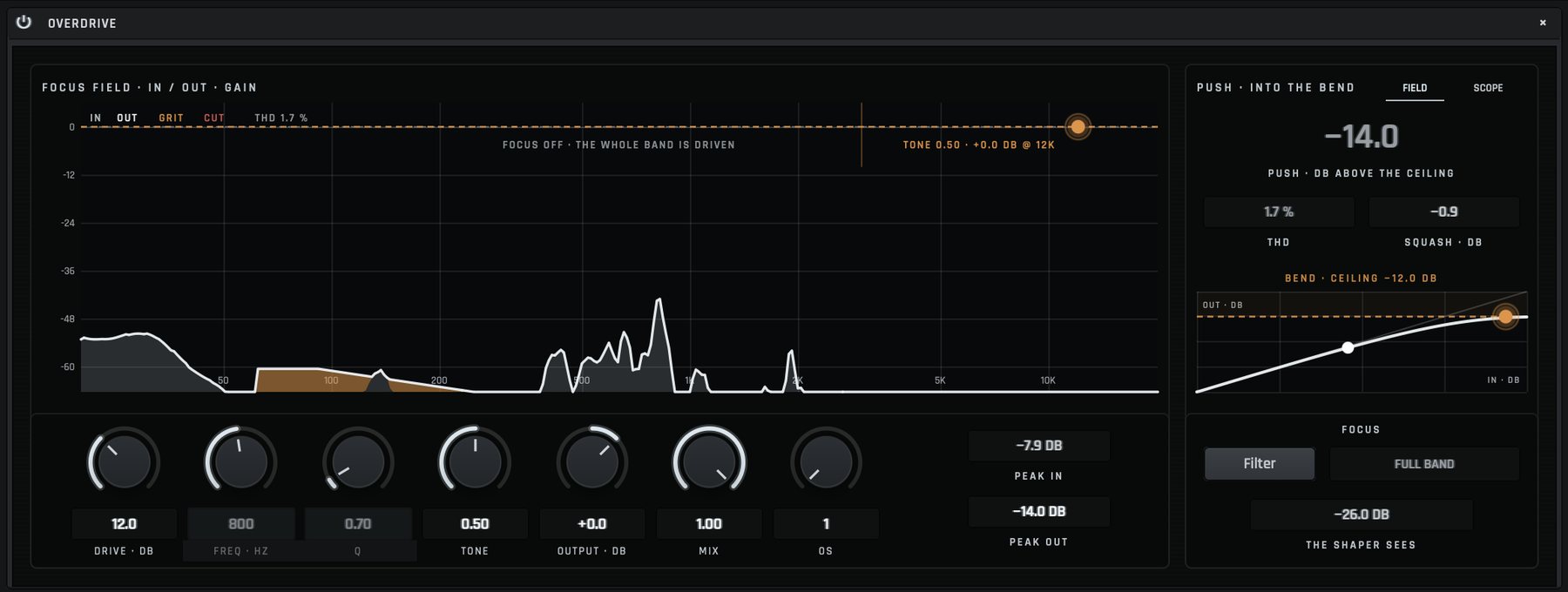
Task: Switch to the SCOPE tab
Action: click(x=1488, y=88)
